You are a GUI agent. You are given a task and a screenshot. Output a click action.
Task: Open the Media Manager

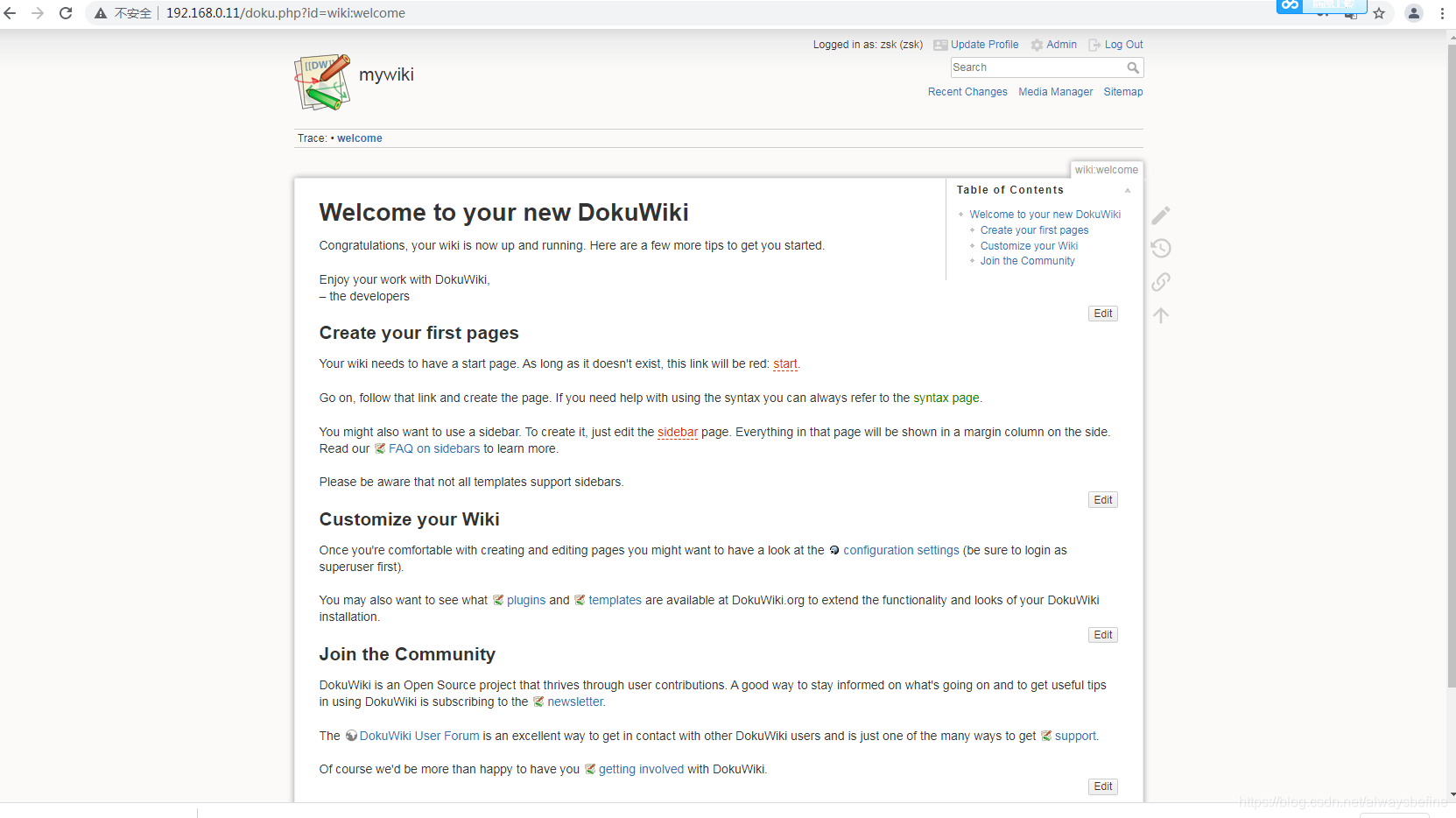point(1055,91)
